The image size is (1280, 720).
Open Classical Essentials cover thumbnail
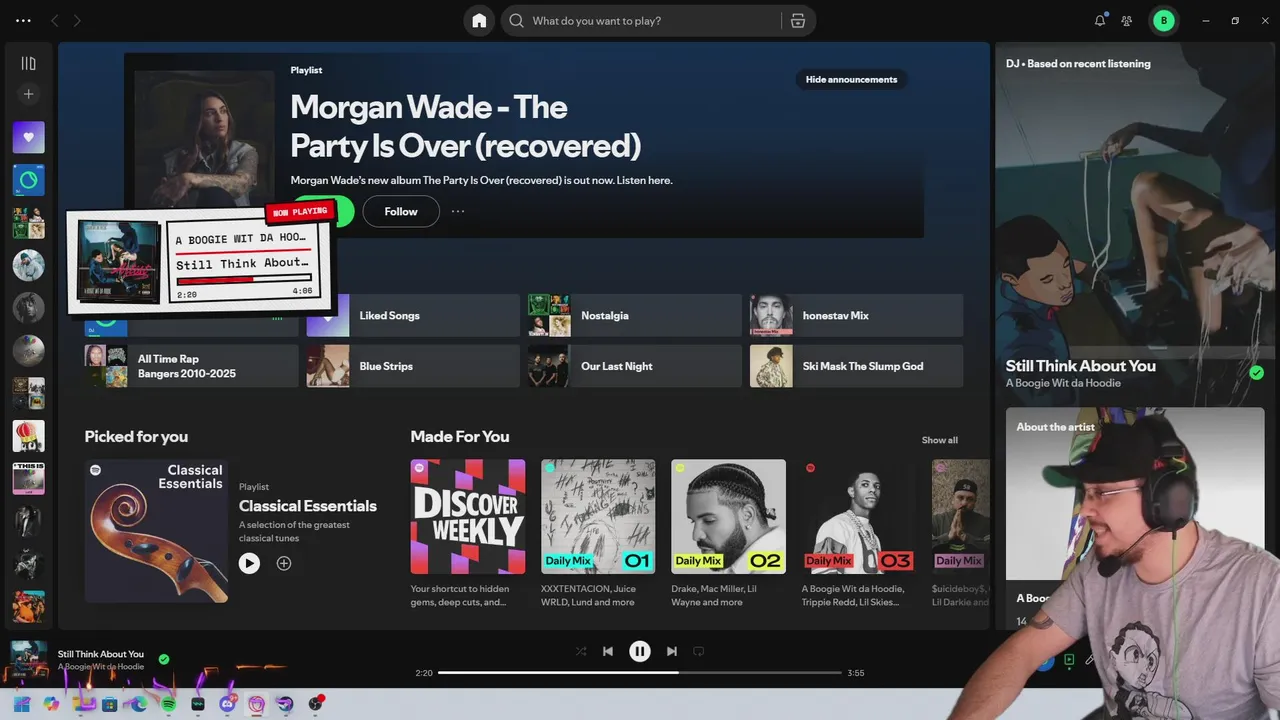point(156,531)
